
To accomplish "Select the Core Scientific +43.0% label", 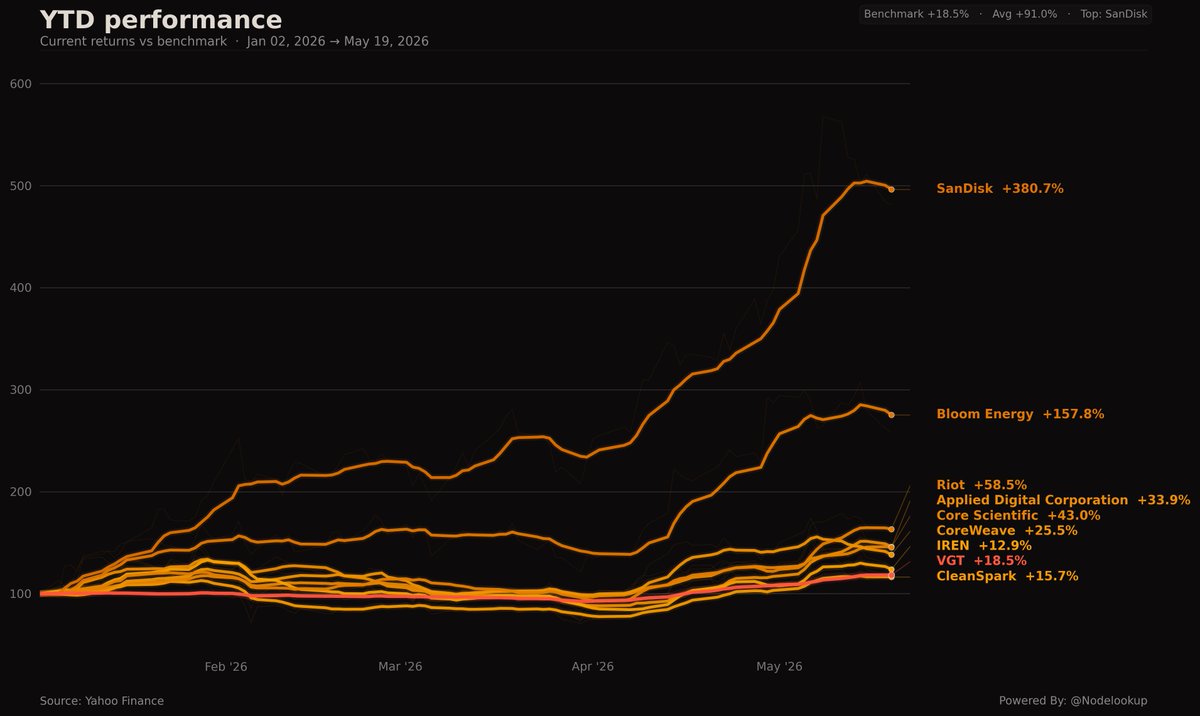I will pos(1018,515).
